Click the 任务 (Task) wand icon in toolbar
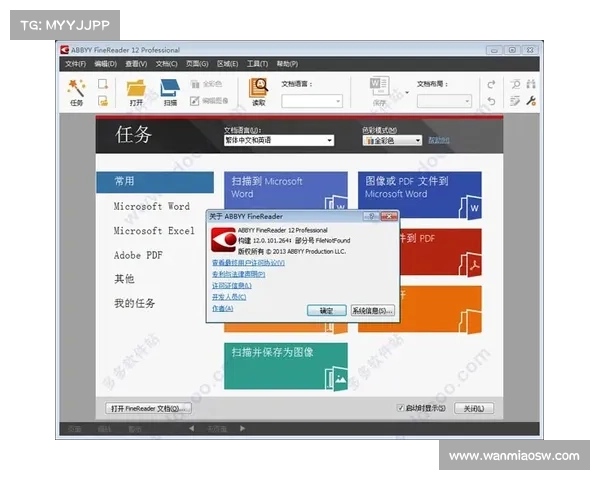The height and width of the screenshot is (480, 600). 76,89
